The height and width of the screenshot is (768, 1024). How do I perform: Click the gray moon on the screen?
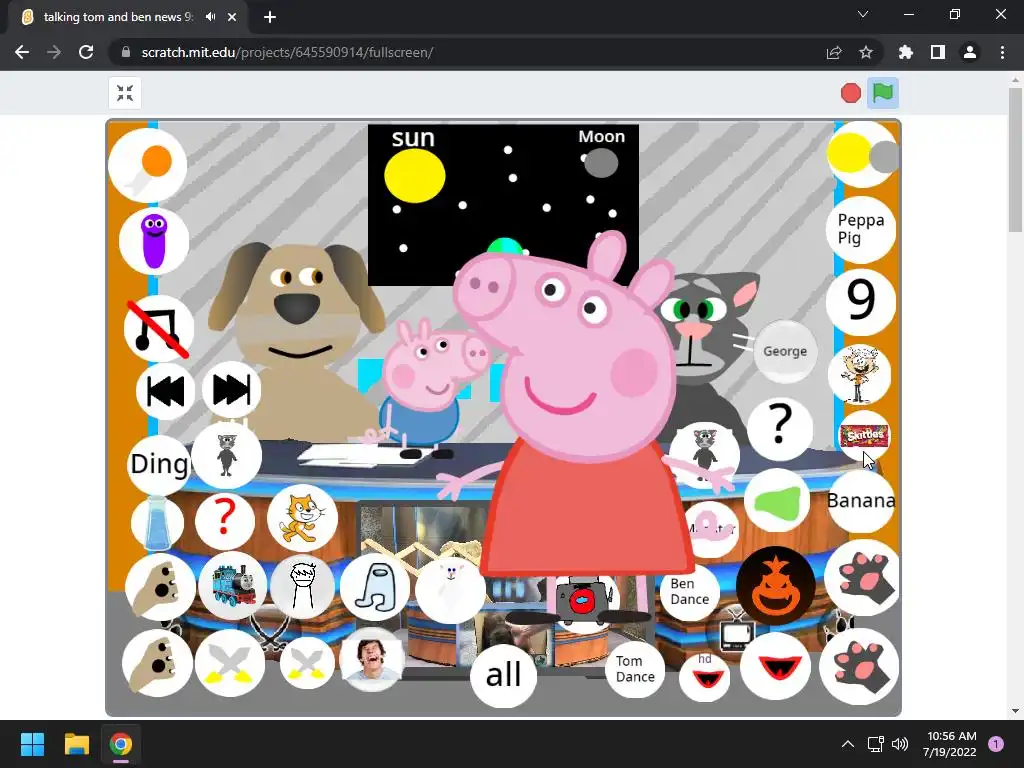(x=601, y=163)
